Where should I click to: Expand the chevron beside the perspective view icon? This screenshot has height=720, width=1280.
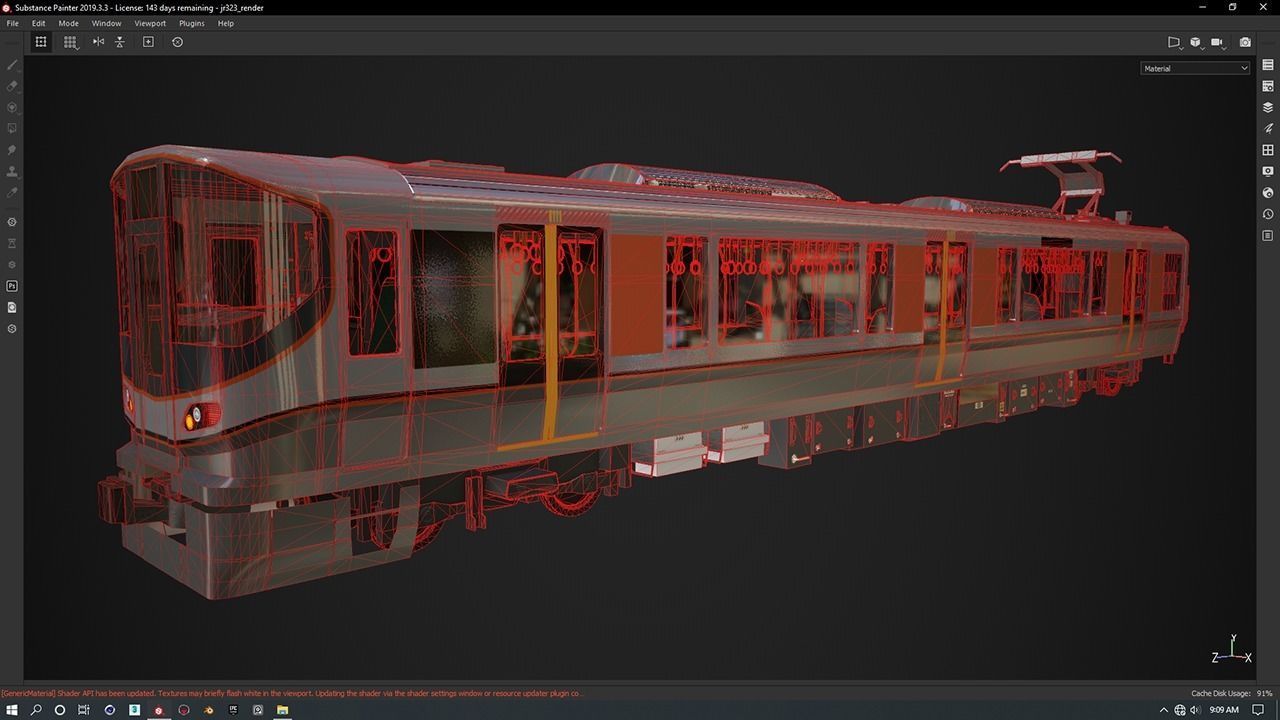click(x=1181, y=49)
